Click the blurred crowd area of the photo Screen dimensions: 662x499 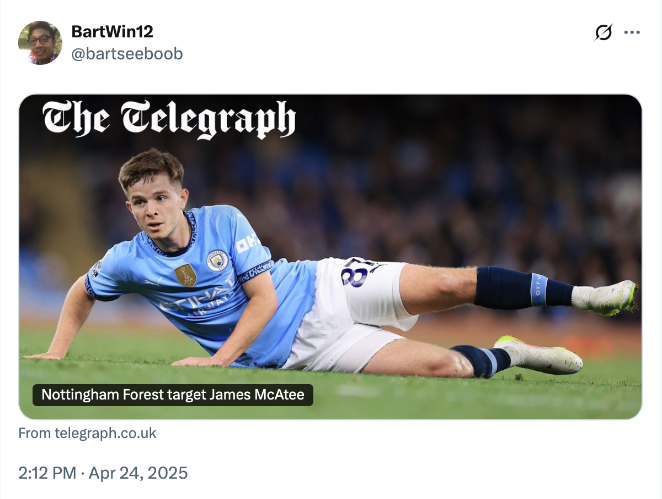pos(450,170)
